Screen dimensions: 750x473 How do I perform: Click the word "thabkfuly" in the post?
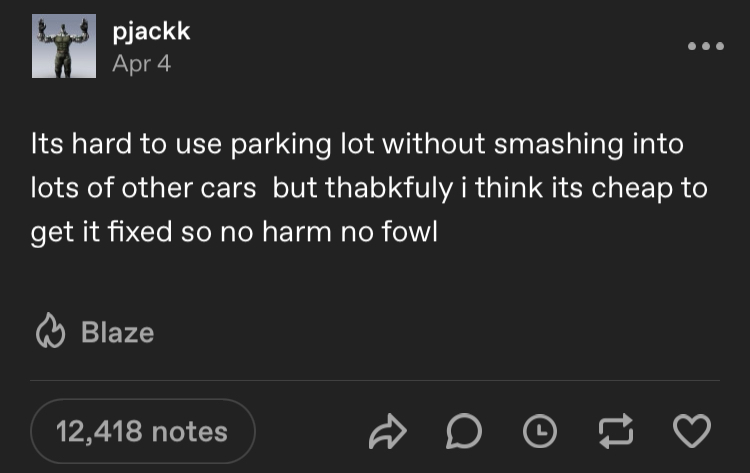click(x=360, y=188)
